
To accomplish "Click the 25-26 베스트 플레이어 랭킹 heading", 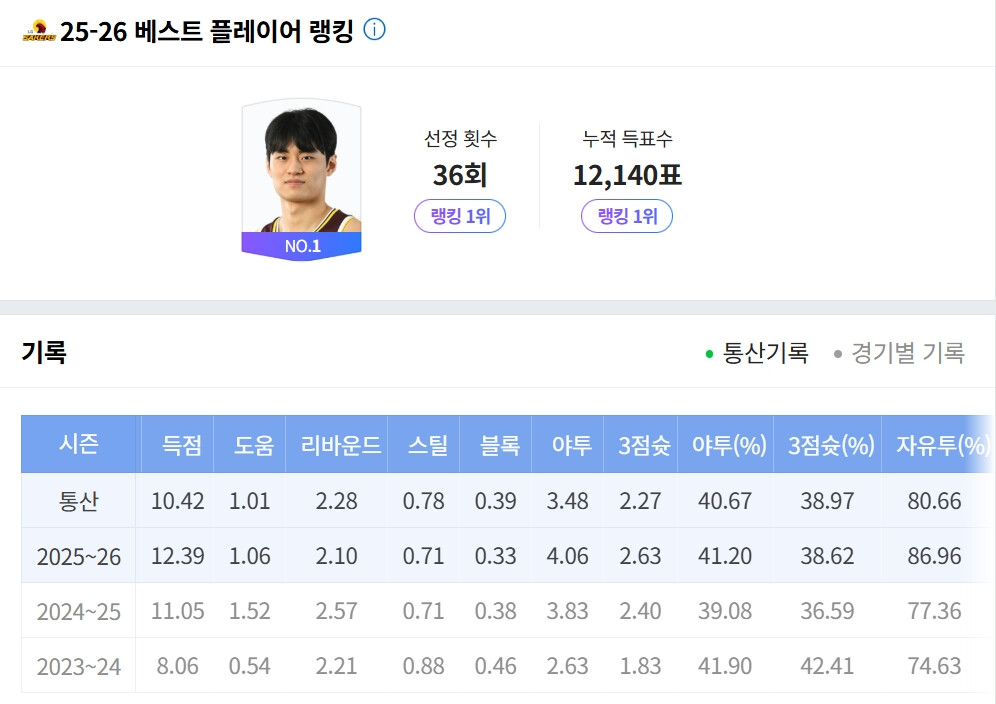I will pyautogui.click(x=206, y=32).
